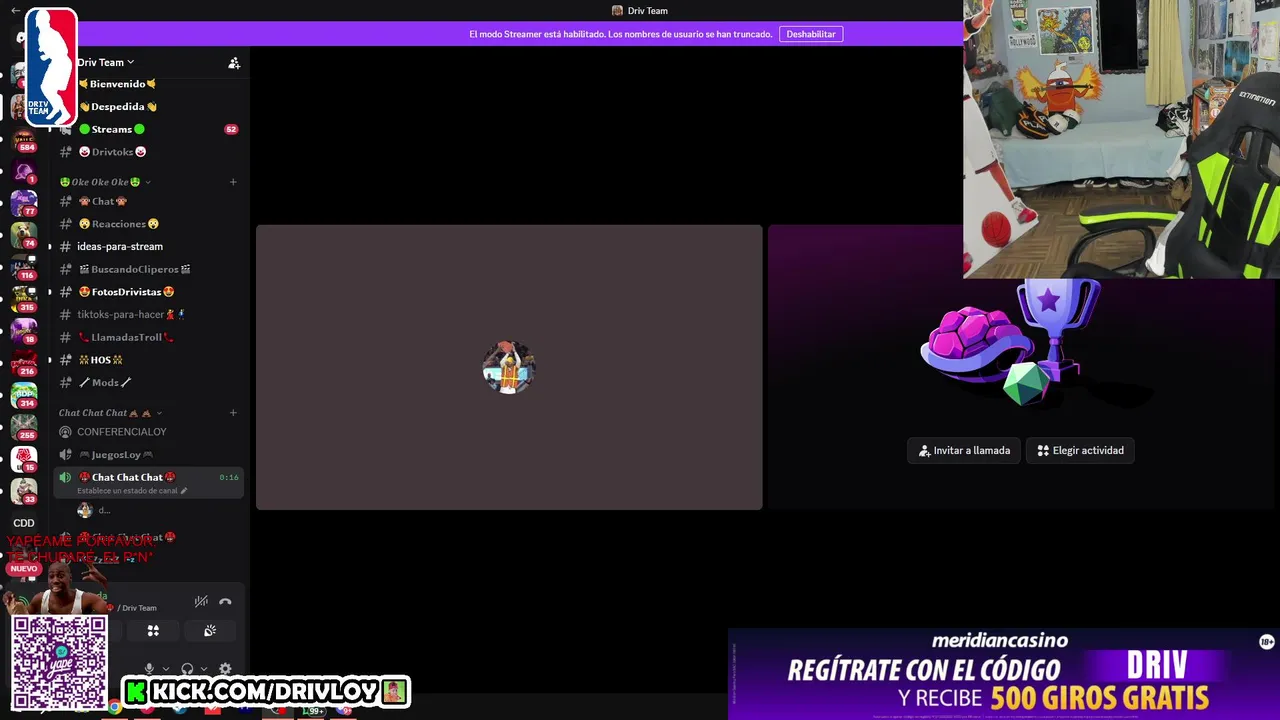
Task: Add a channel to Chat Chat Chat category
Action: pyautogui.click(x=233, y=413)
